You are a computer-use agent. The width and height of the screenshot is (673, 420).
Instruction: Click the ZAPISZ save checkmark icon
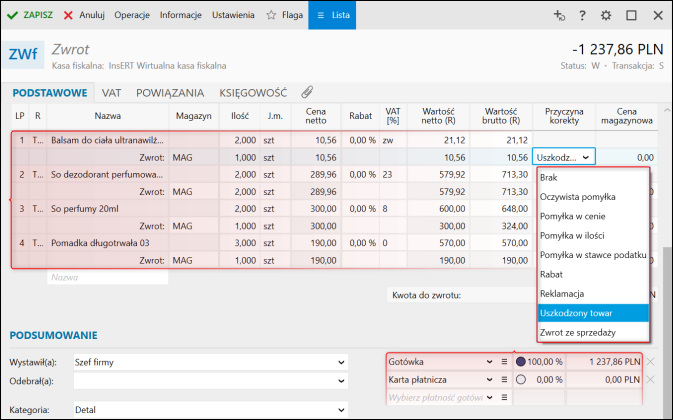13,16
